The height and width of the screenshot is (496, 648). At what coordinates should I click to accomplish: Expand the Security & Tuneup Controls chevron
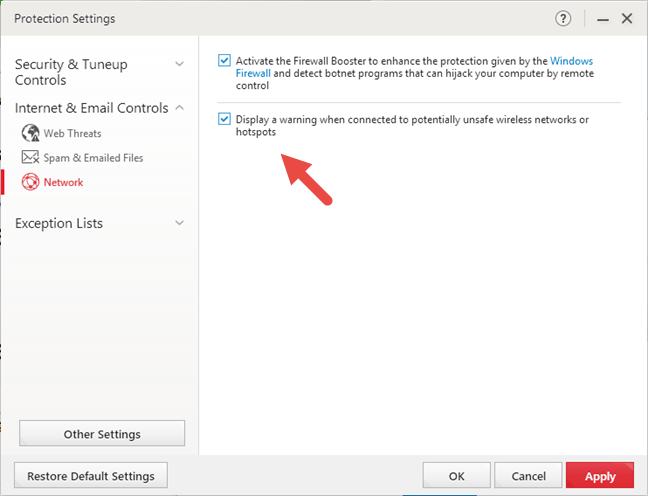(x=179, y=64)
